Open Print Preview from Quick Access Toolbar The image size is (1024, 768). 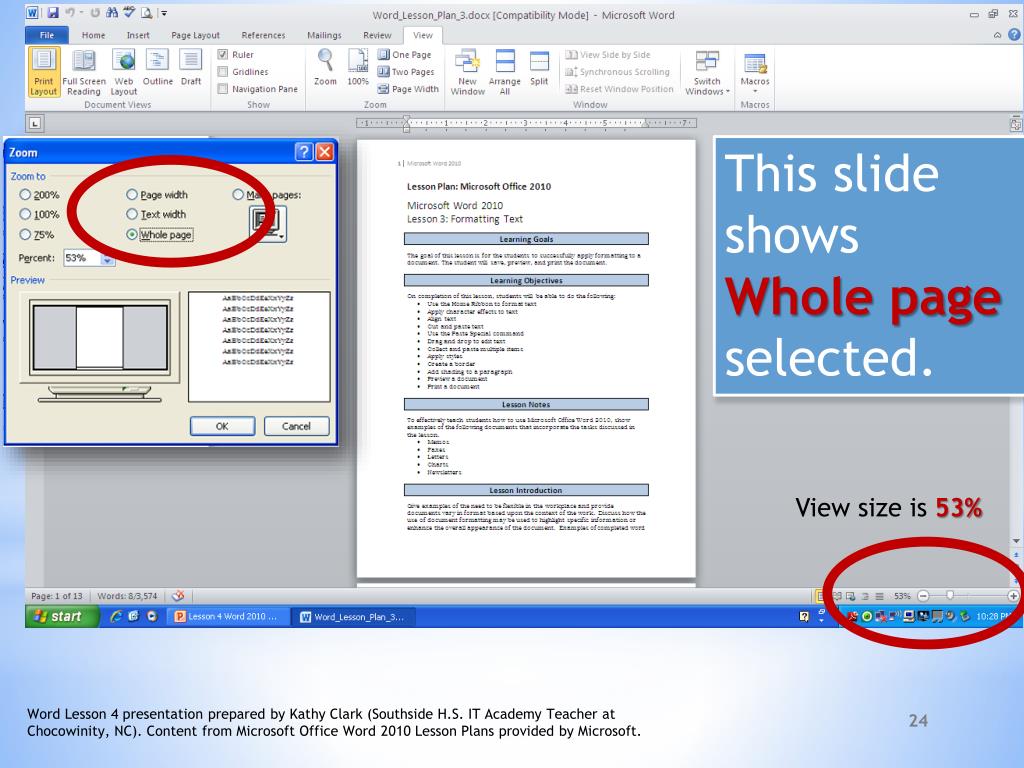click(x=146, y=13)
